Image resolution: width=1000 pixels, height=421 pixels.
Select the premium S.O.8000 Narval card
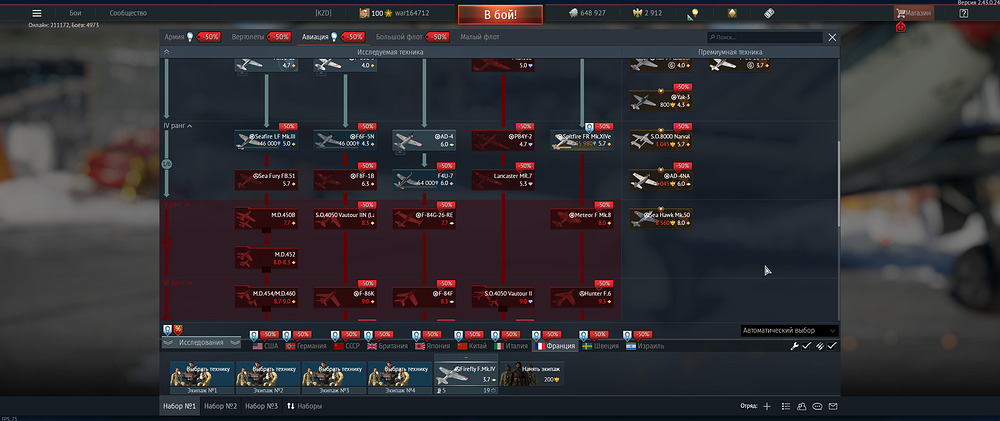click(661, 140)
